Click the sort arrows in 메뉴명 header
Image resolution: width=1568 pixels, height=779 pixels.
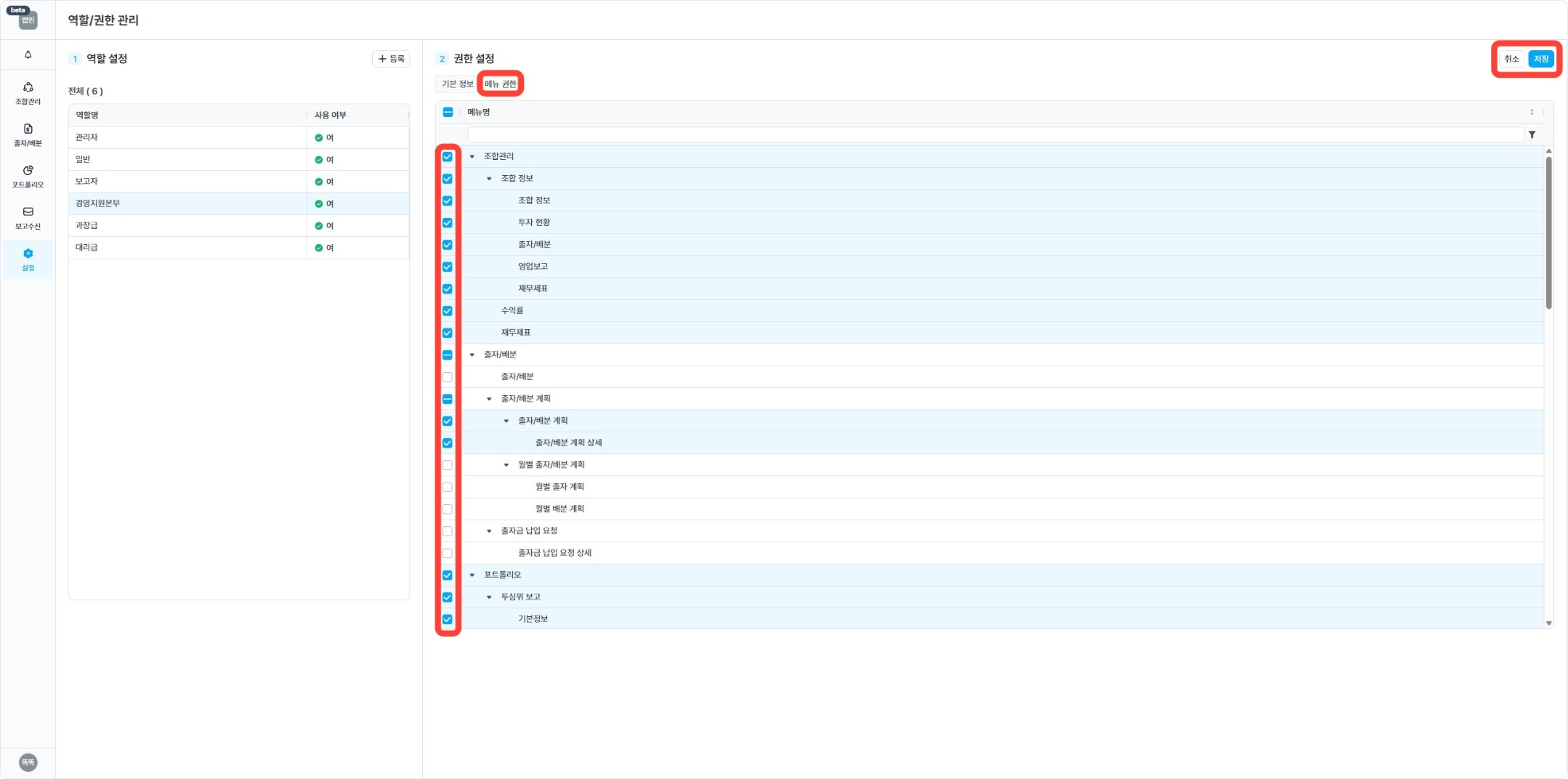[1532, 112]
